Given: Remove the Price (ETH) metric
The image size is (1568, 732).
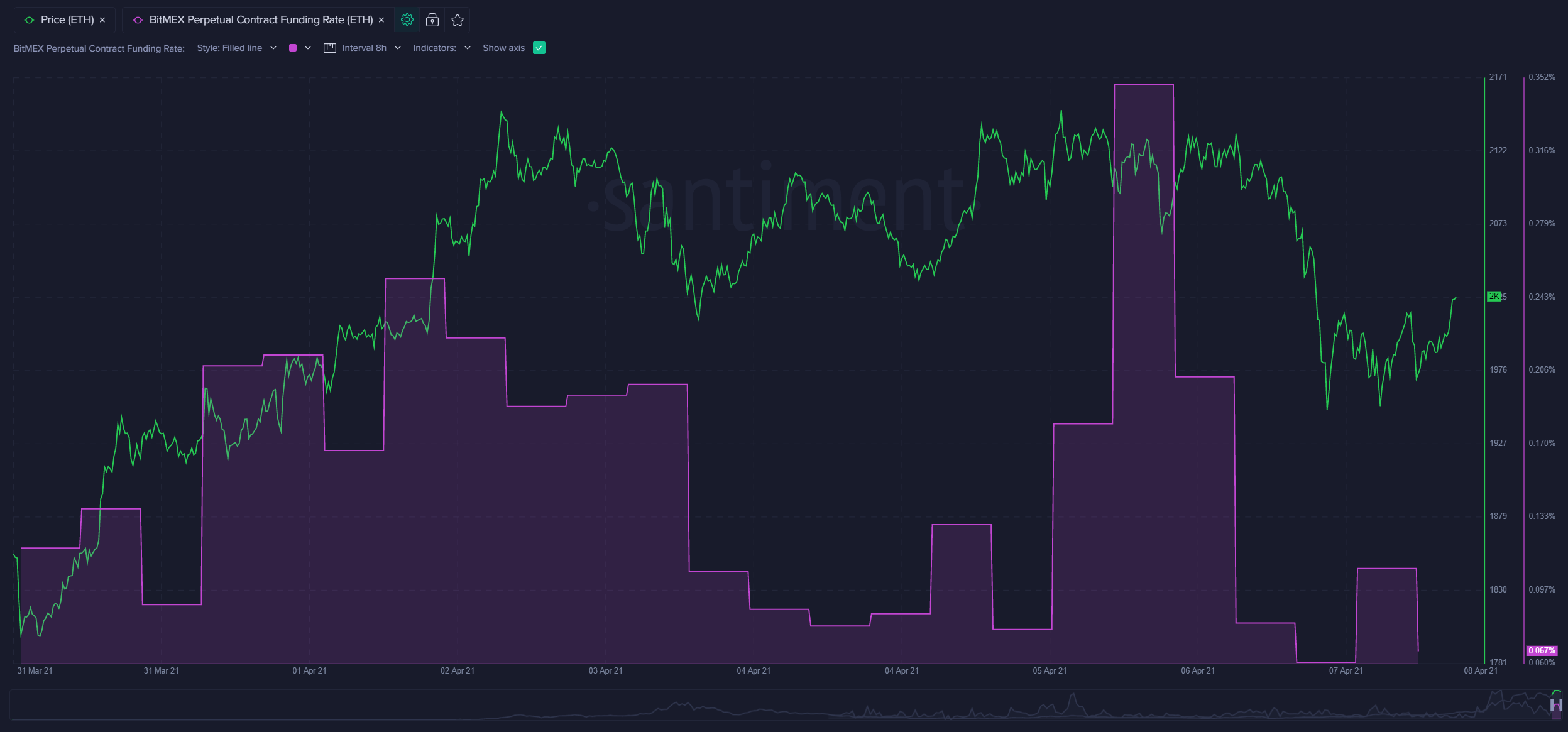Looking at the screenshot, I should click(x=102, y=20).
